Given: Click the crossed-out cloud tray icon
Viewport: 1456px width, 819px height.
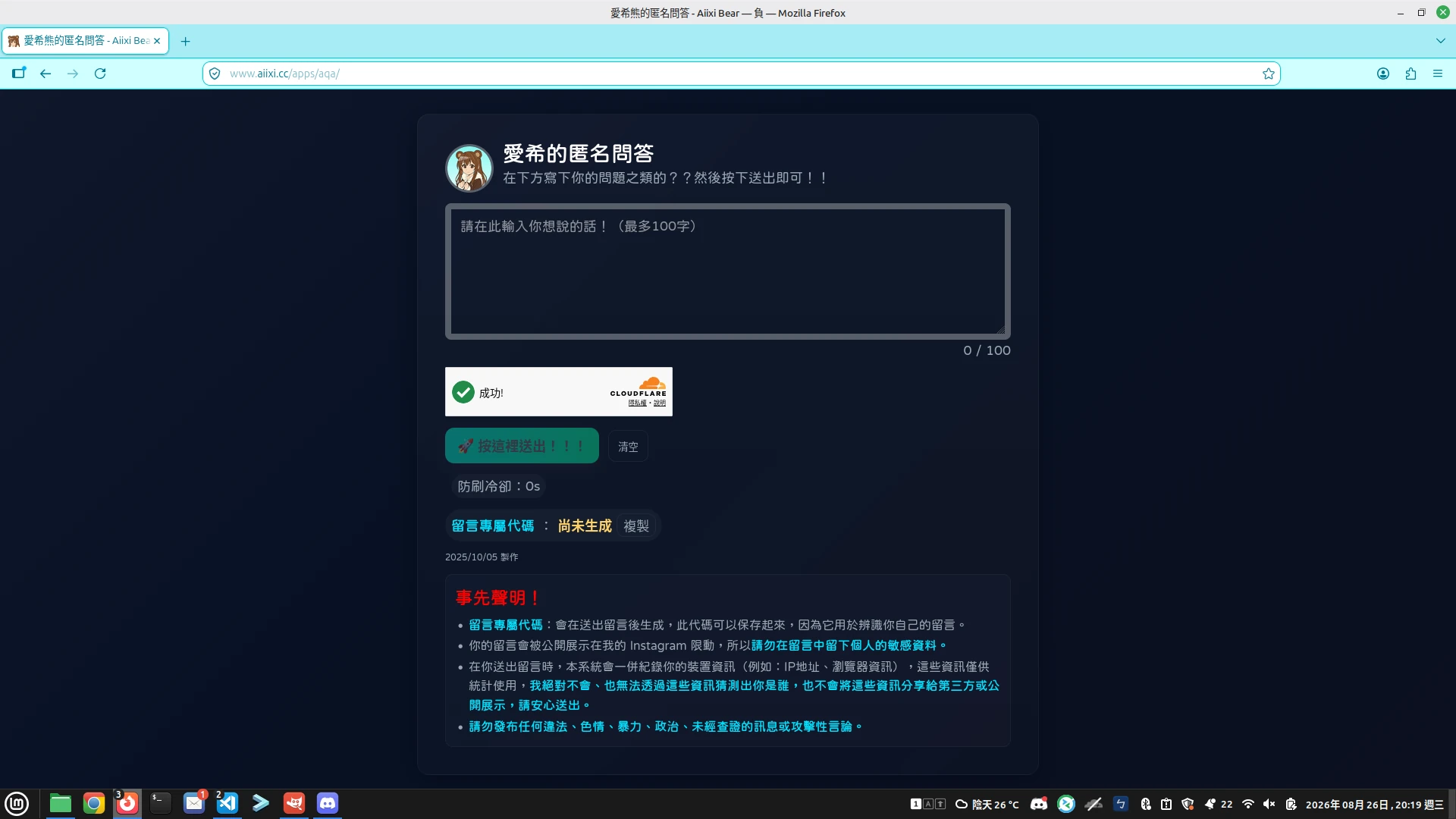Looking at the screenshot, I should click(1094, 804).
